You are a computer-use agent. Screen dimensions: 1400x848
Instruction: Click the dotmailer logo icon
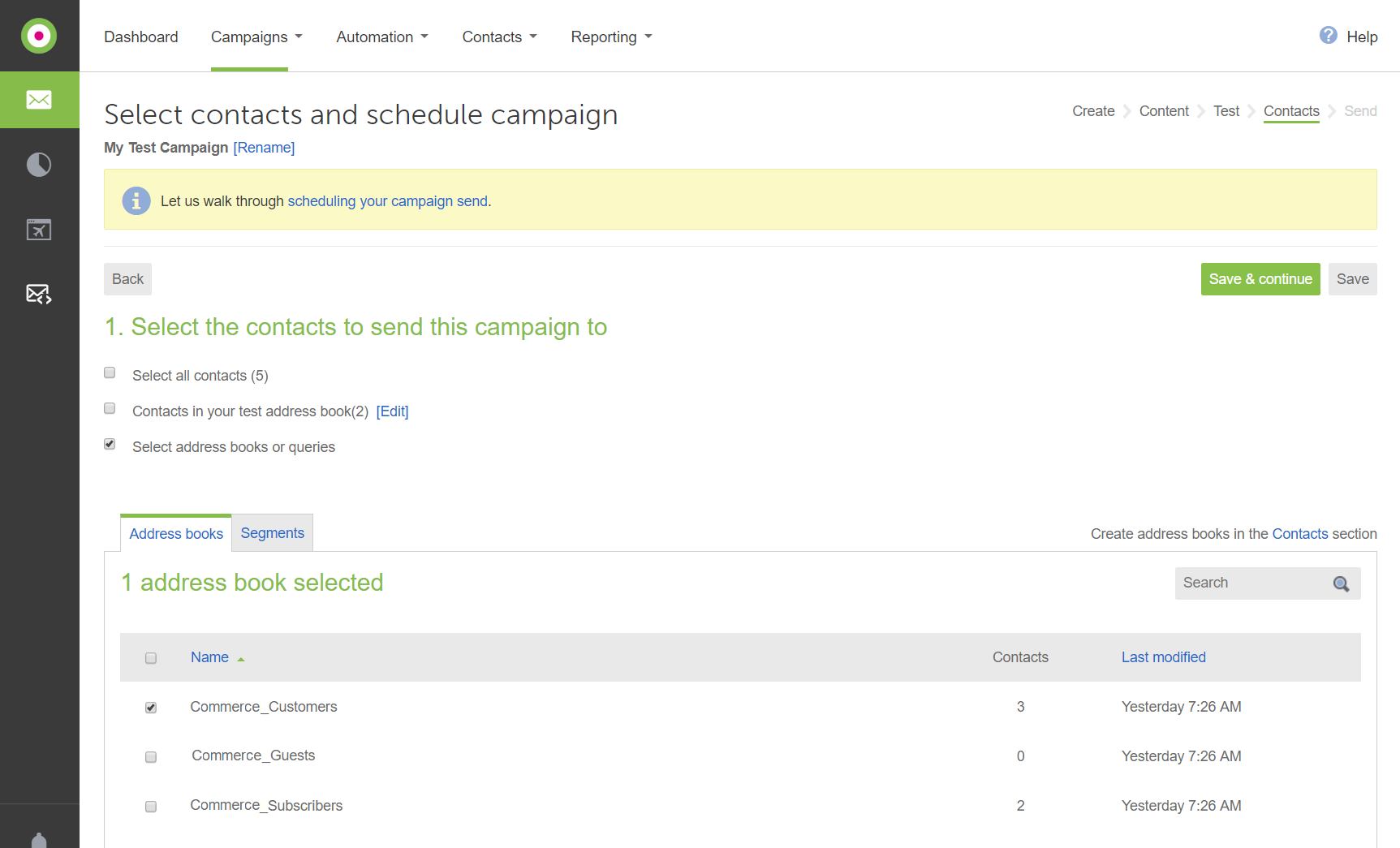tap(39, 36)
